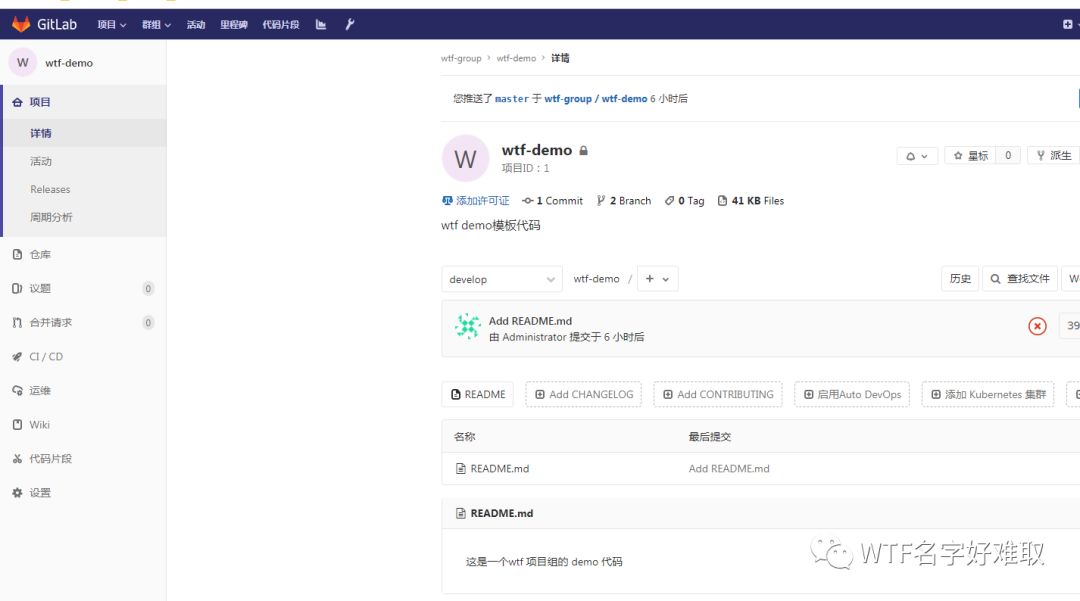This screenshot has width=1080, height=601.
Task: Select 详情 in sidebar submenu
Action: [41, 134]
